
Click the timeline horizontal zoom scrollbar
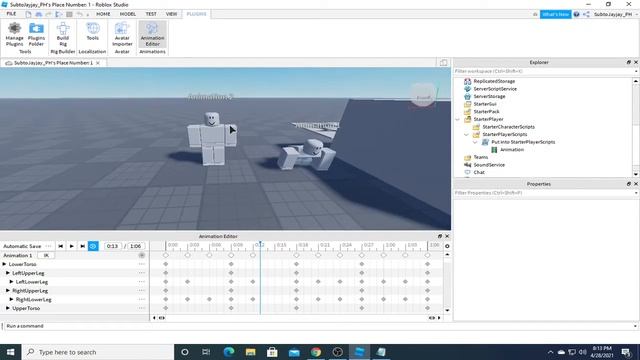[296, 318]
